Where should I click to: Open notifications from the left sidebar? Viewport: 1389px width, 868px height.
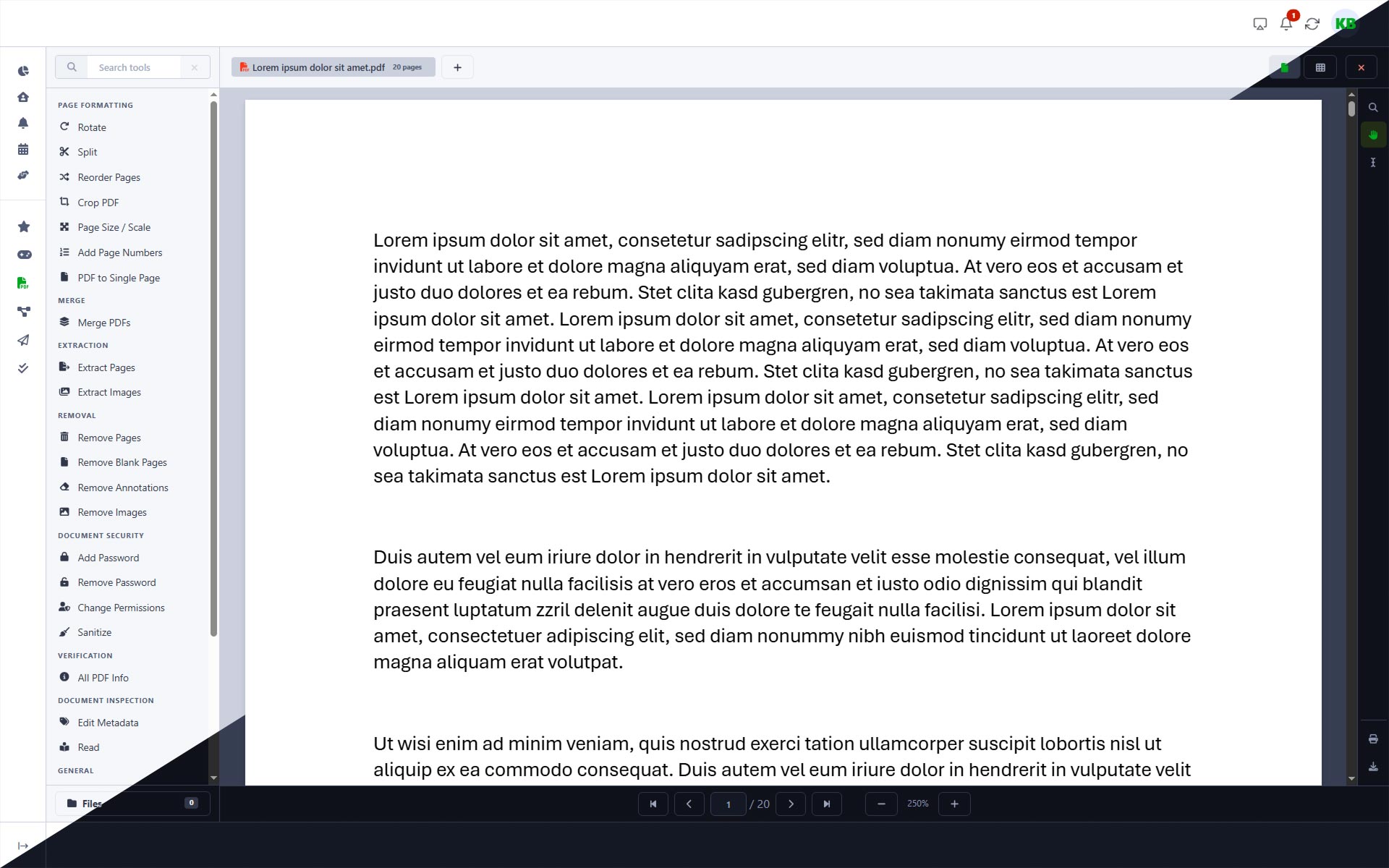(23, 124)
